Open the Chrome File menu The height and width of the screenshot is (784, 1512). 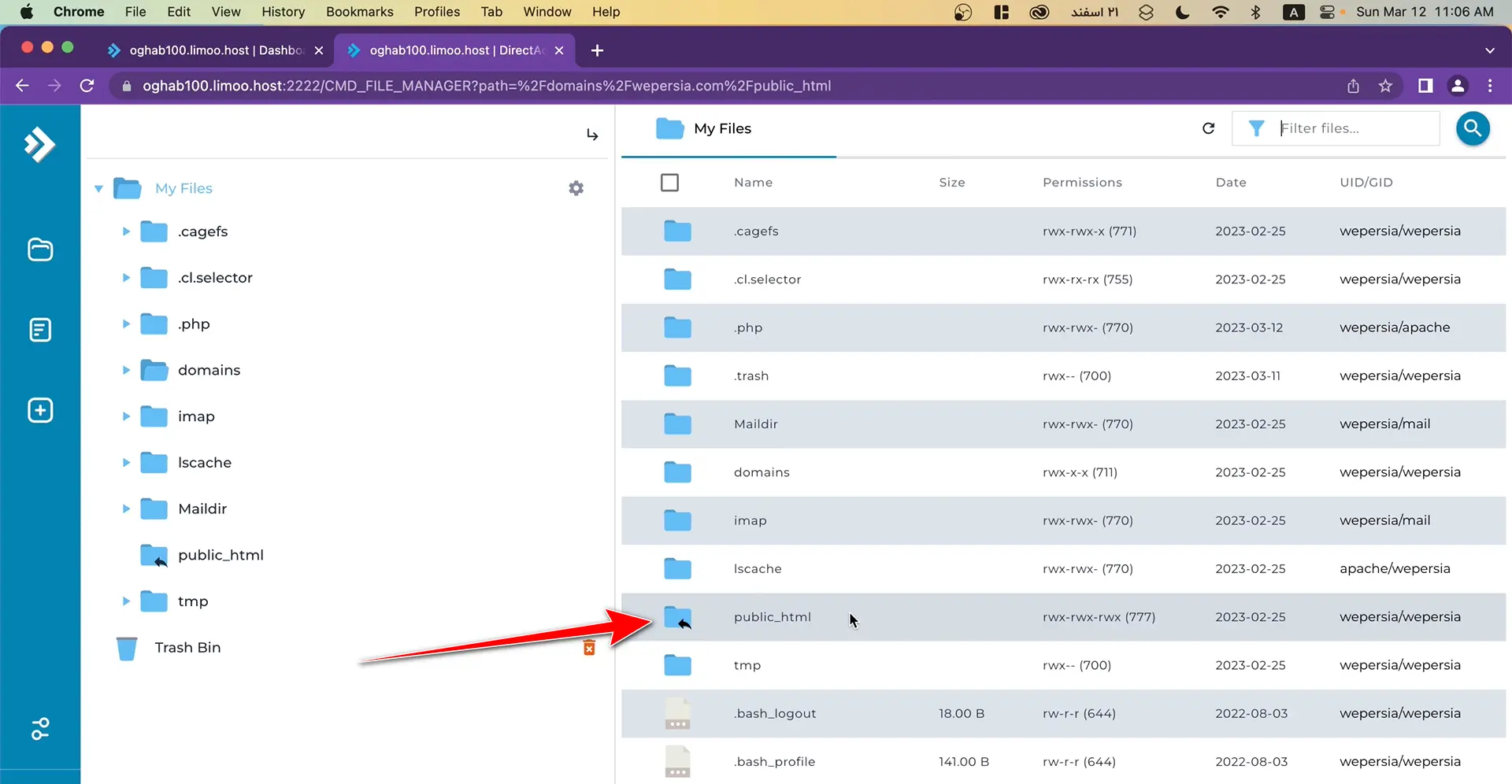(135, 12)
